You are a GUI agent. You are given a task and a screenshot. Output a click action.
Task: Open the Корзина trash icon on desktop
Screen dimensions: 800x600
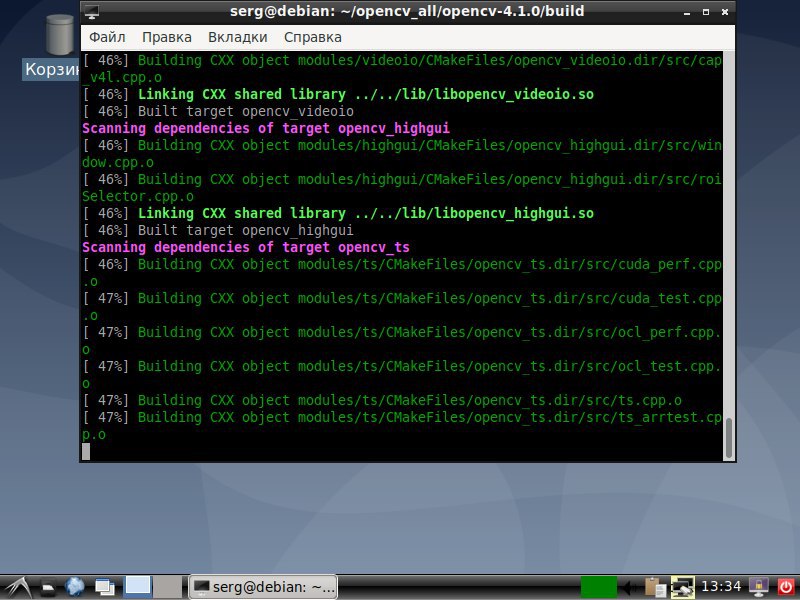click(60, 35)
